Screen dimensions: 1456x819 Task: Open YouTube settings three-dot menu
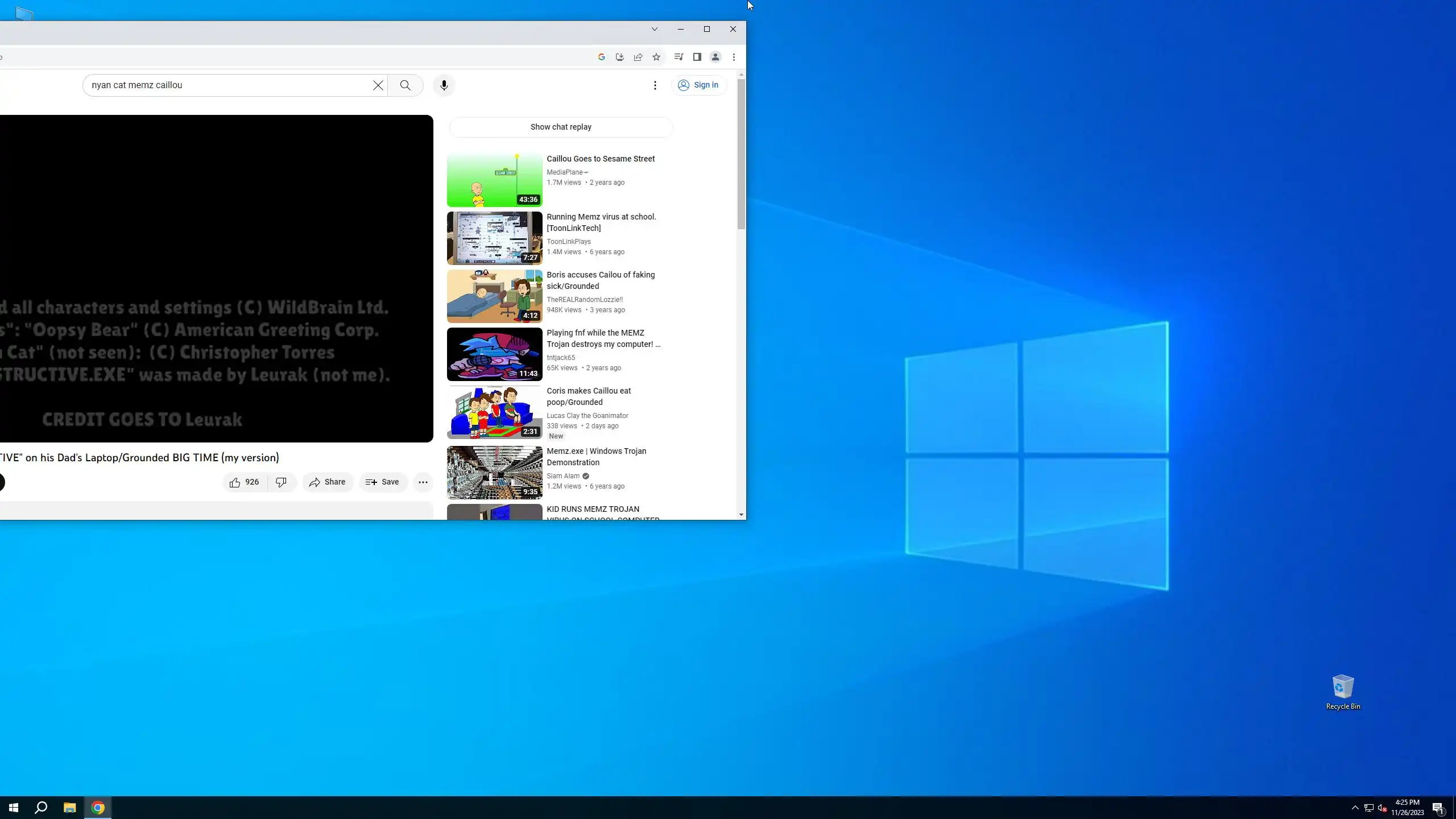655,85
